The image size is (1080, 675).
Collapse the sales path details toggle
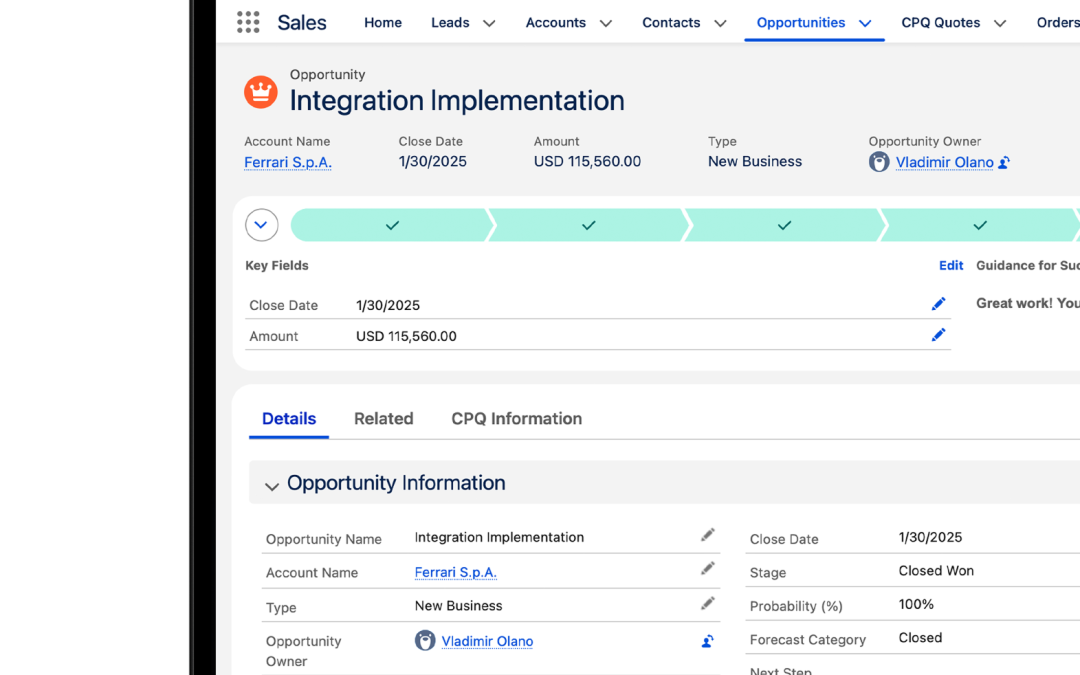[261, 225]
